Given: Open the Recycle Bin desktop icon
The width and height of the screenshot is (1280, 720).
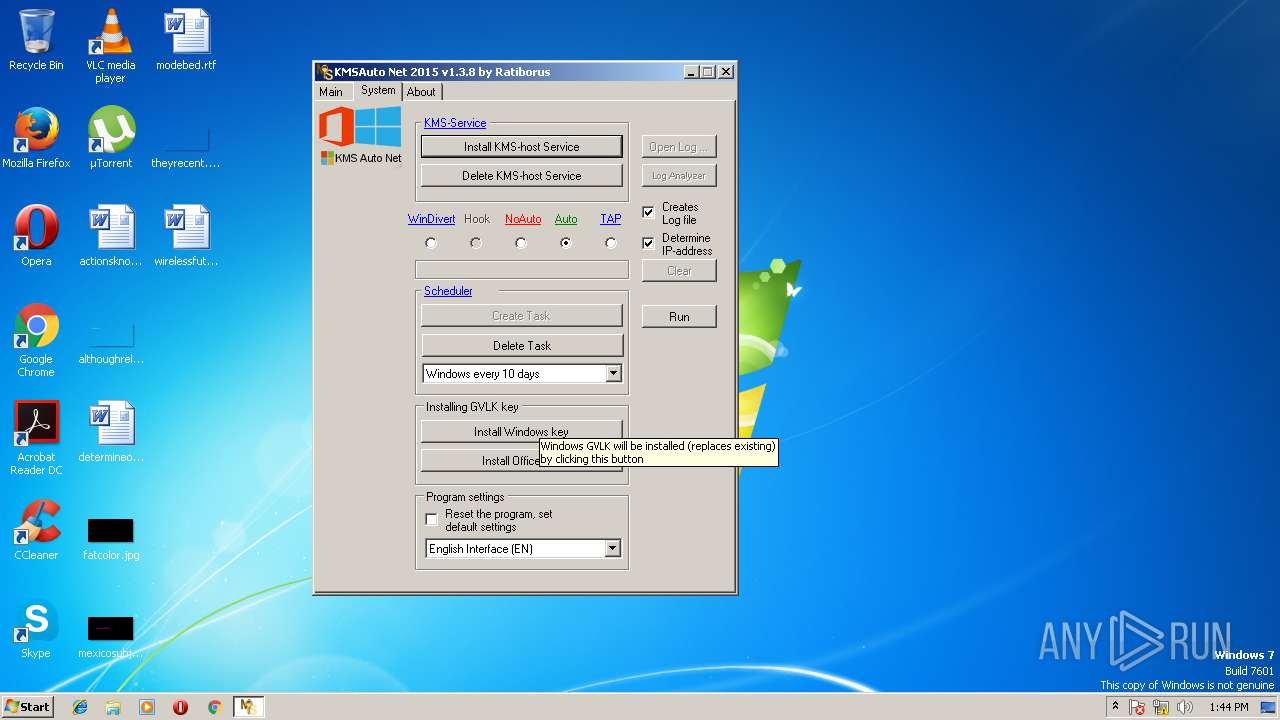Looking at the screenshot, I should tap(36, 40).
